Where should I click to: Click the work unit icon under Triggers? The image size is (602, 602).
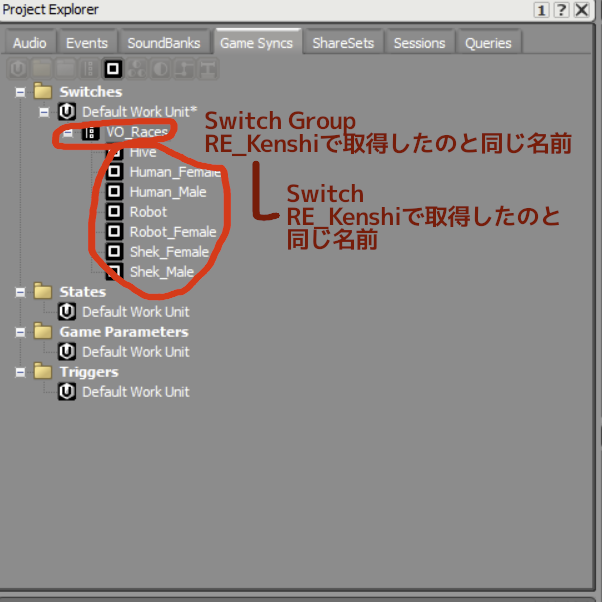67,392
